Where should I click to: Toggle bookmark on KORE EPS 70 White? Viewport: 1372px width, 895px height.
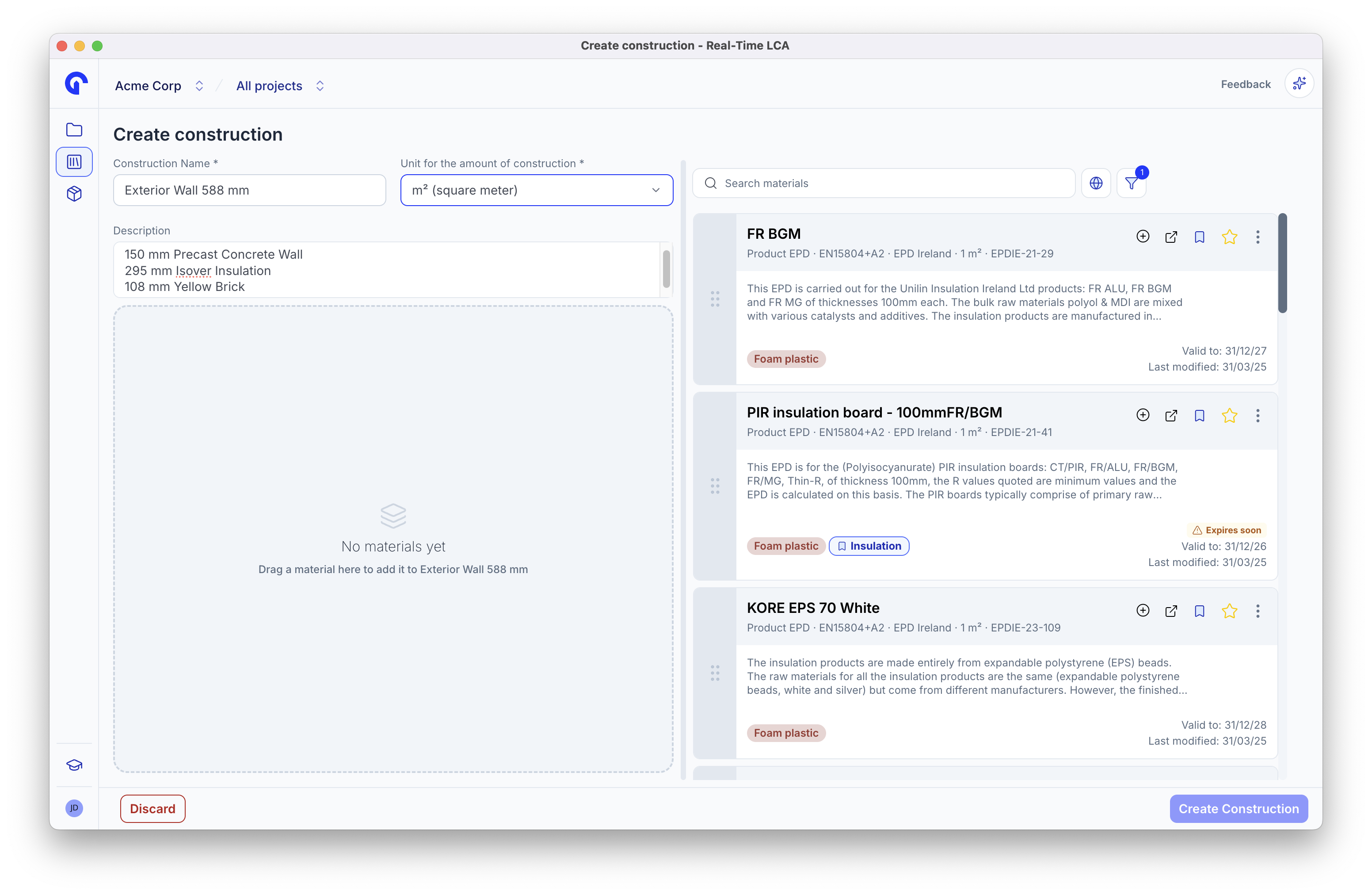pyautogui.click(x=1200, y=611)
